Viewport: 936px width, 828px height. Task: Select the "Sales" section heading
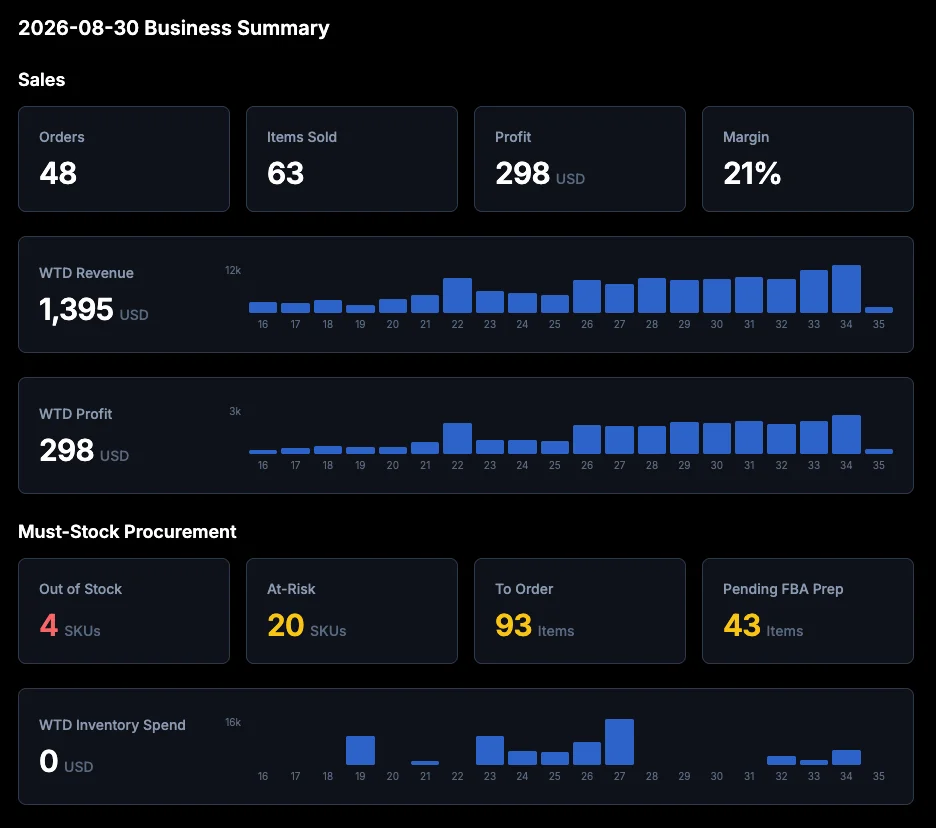(x=41, y=79)
